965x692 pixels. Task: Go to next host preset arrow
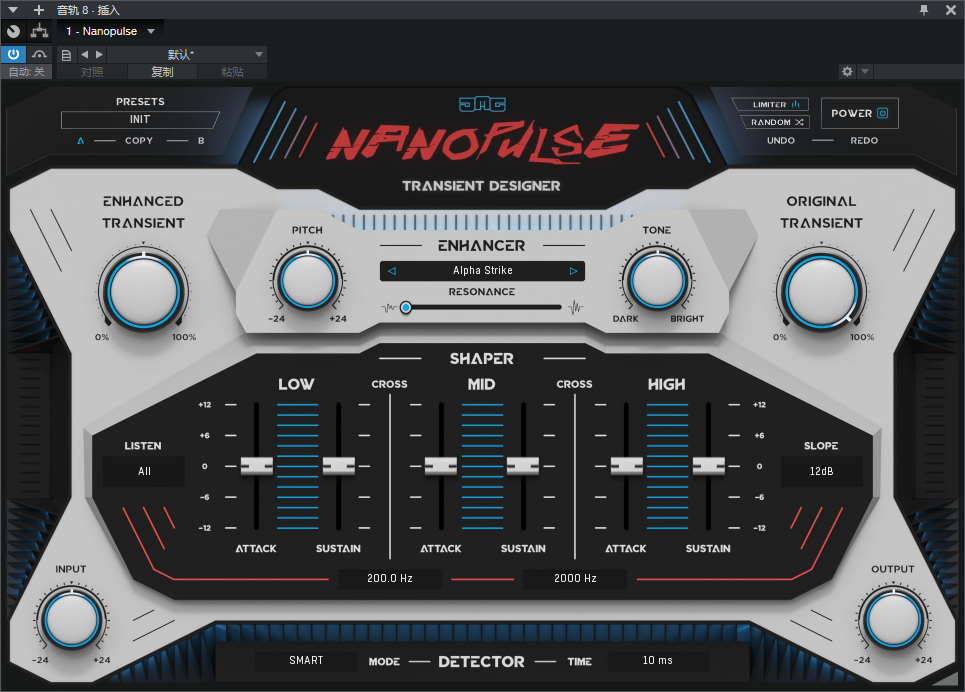pos(99,55)
